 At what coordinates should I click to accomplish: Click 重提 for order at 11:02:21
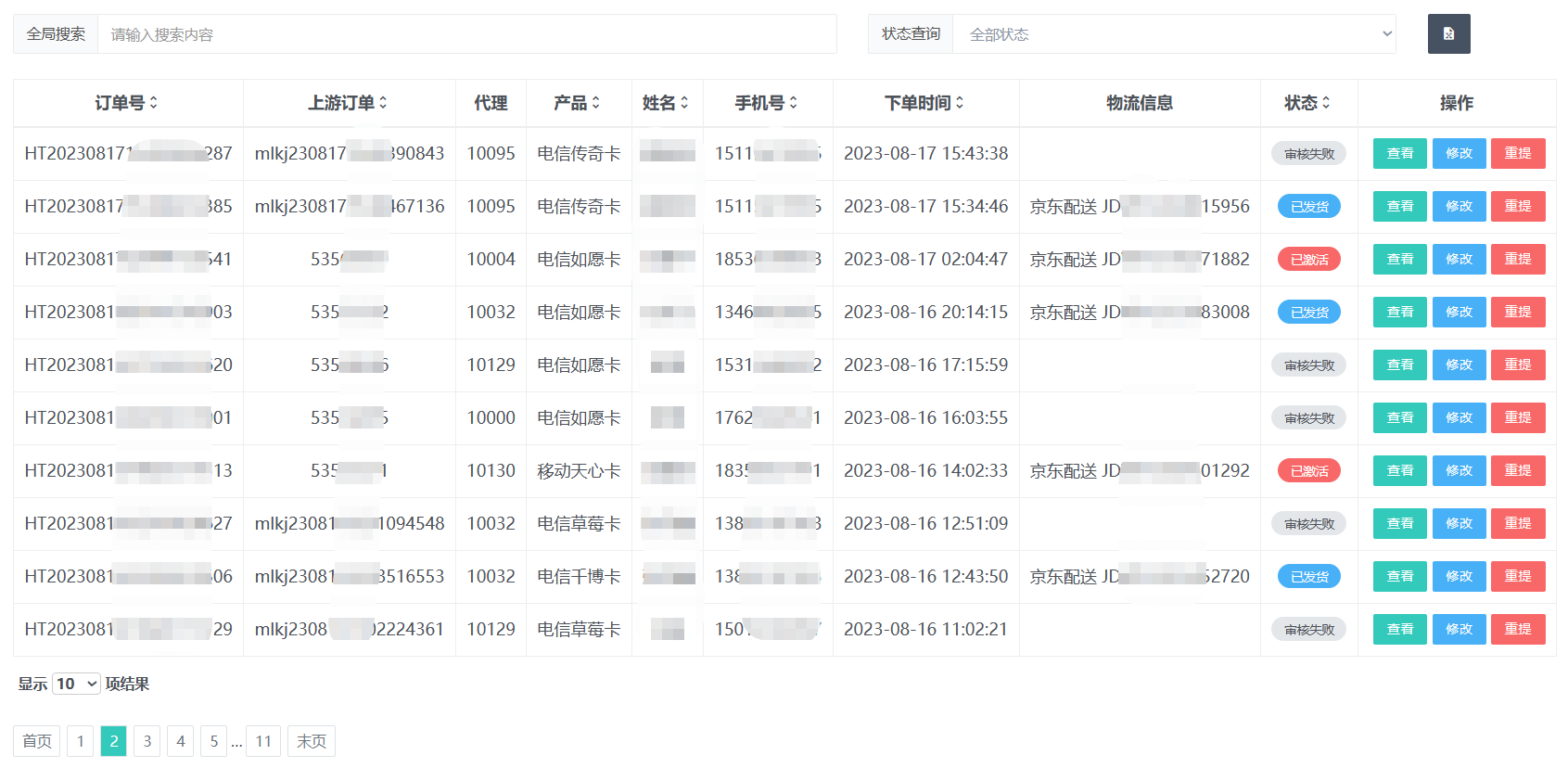(1518, 629)
